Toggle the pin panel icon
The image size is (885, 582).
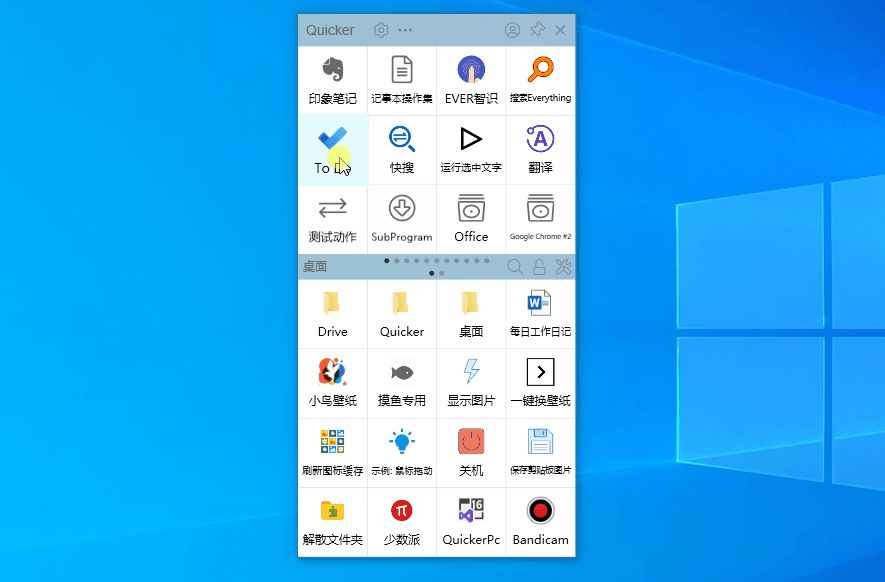[x=537, y=29]
